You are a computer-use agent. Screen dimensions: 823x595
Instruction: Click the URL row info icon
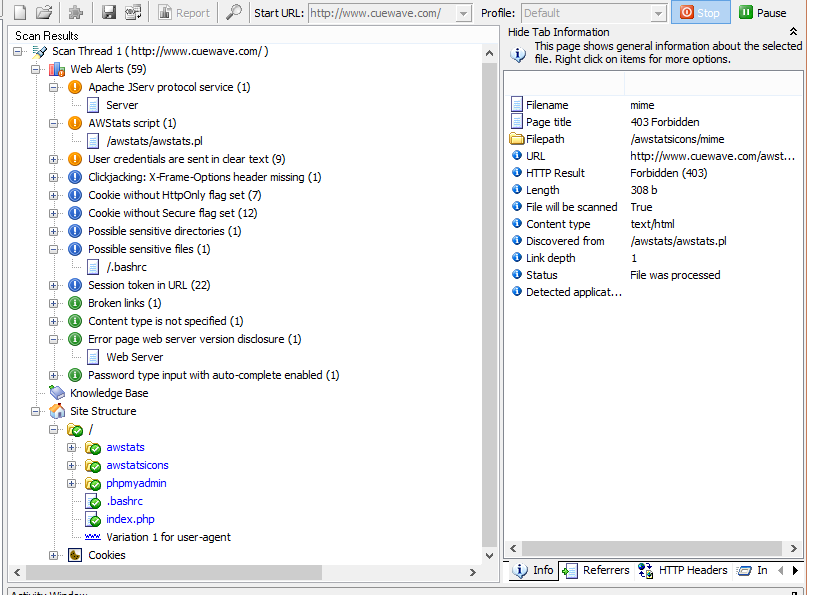517,156
